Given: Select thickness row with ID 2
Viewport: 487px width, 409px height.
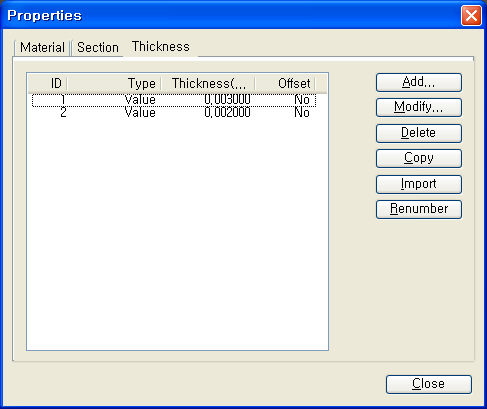Looking at the screenshot, I should 174,113.
